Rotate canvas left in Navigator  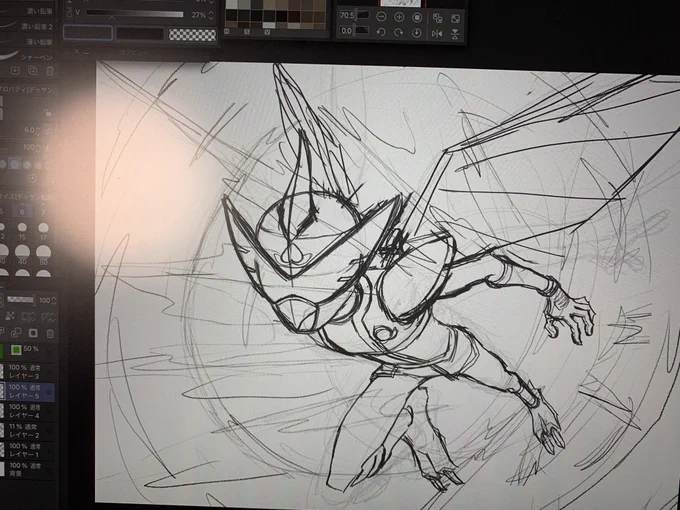click(381, 33)
